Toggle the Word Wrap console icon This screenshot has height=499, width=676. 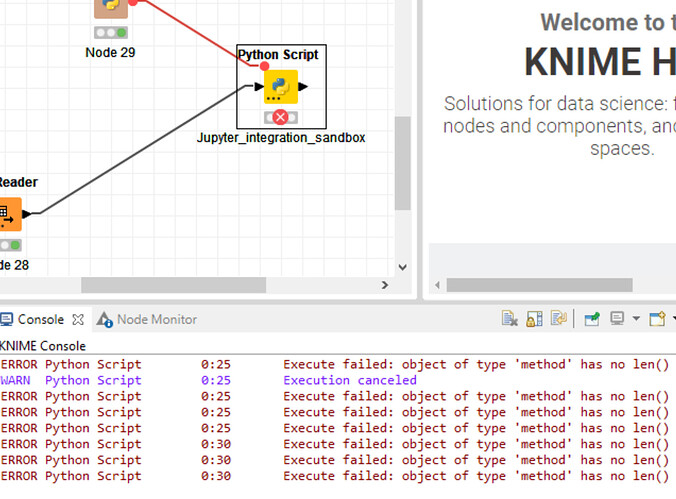pyautogui.click(x=559, y=319)
